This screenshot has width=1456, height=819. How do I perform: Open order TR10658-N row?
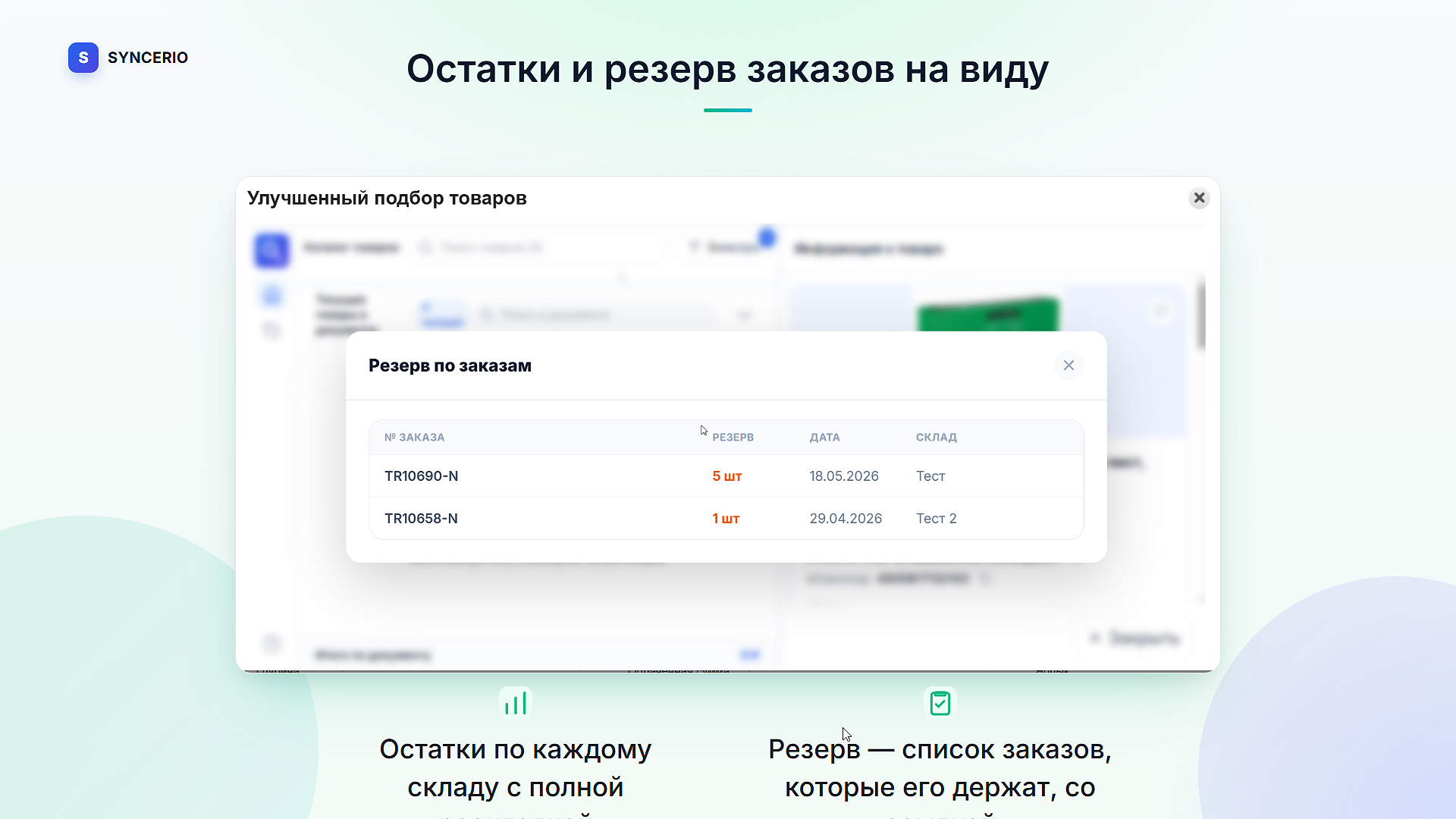point(726,519)
